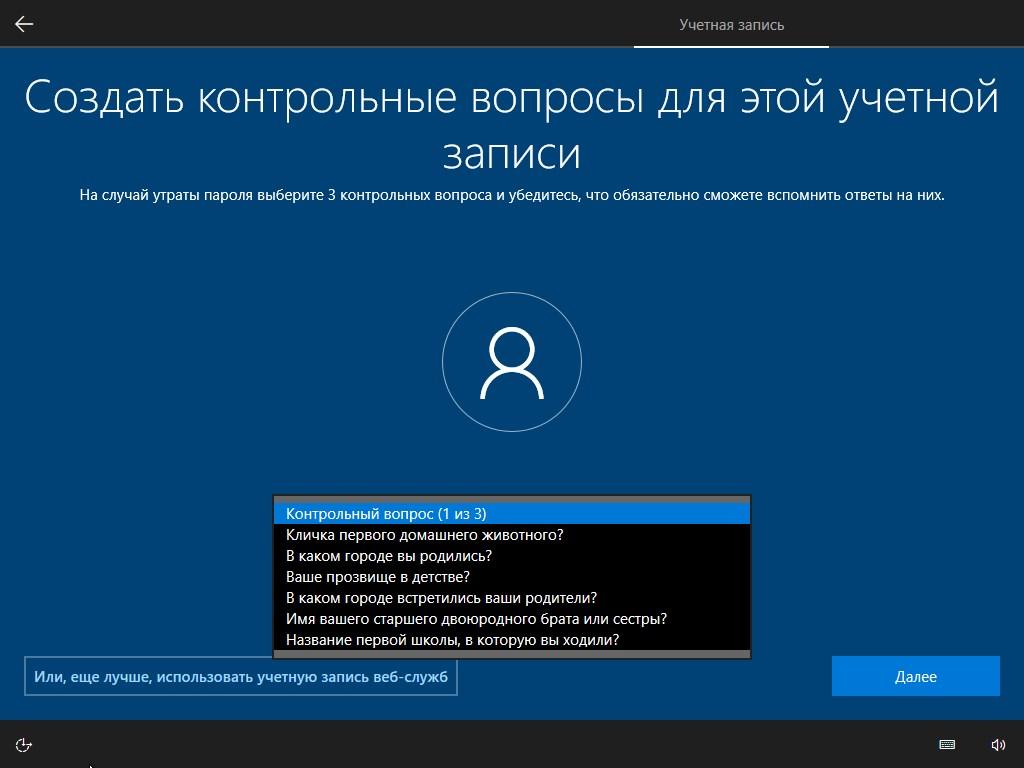This screenshot has height=768, width=1024.
Task: Choose Название первой школы question
Action: [512, 639]
